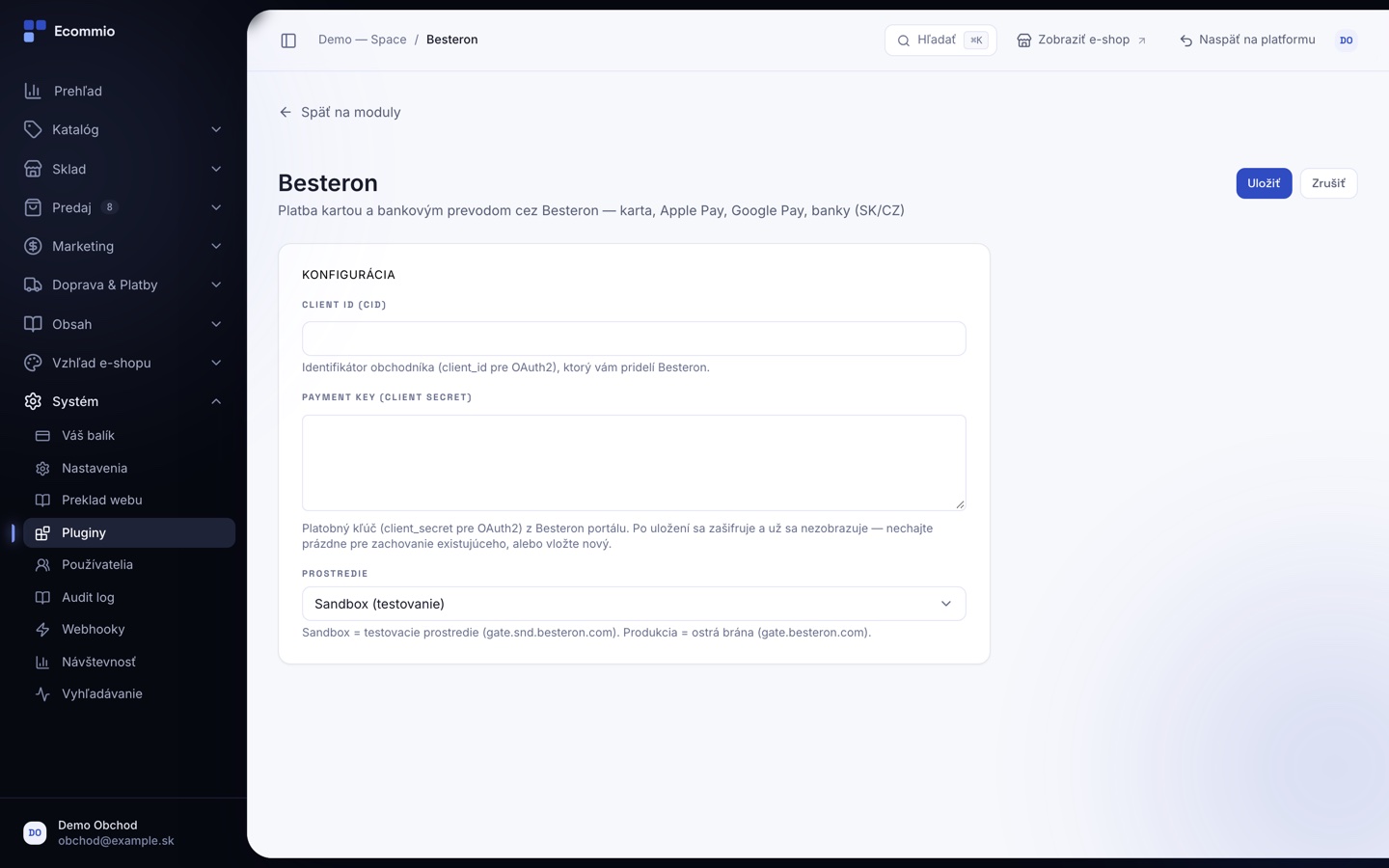
Task: Click the Sklad store icon
Action: (33, 169)
